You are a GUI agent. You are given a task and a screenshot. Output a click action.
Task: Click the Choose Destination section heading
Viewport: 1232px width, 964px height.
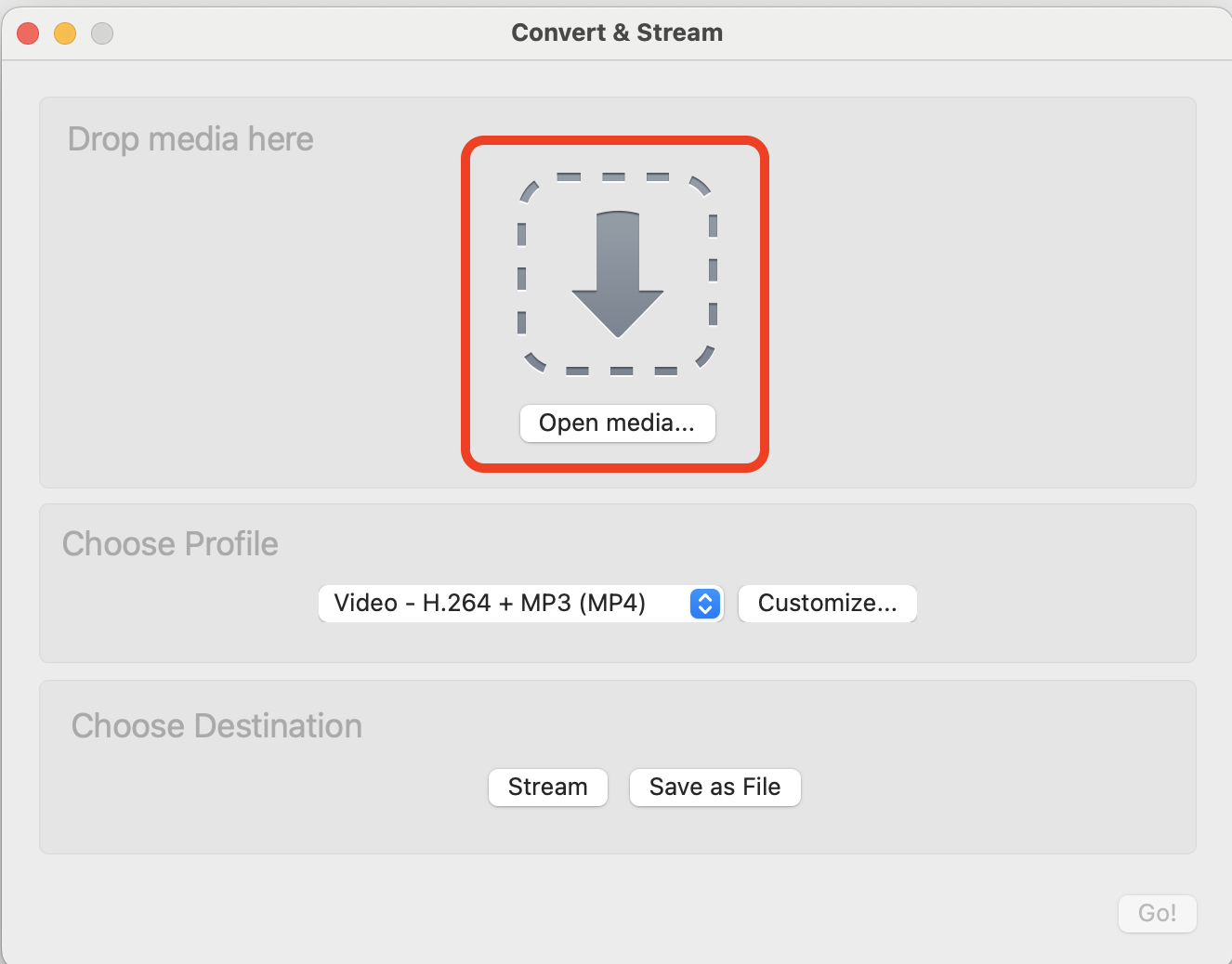point(216,725)
